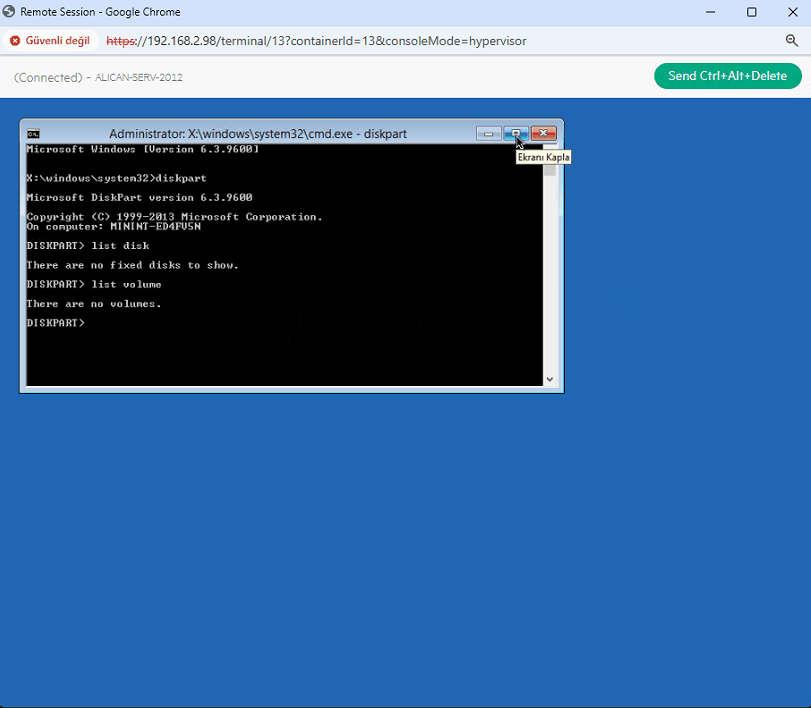This screenshot has width=811, height=708.
Task: Minimize the Chrome Remote Session window
Action: 711,12
